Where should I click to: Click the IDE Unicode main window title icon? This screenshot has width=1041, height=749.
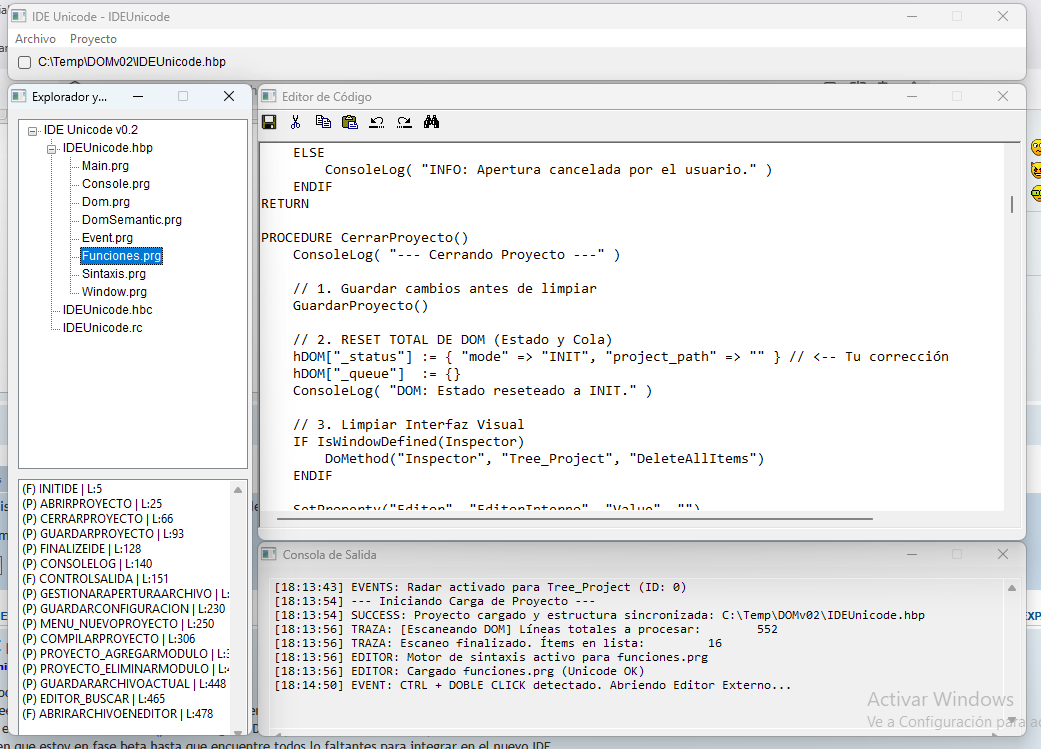point(19,17)
